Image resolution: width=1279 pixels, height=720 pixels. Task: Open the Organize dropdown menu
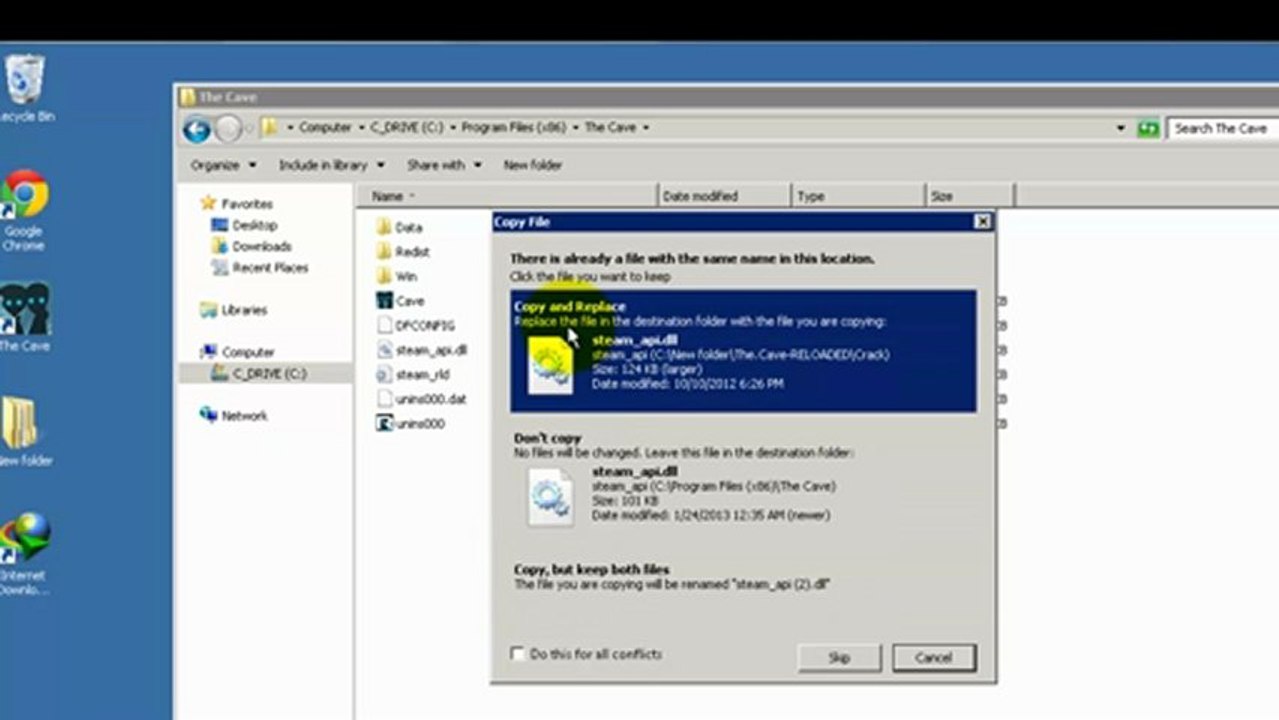point(224,165)
